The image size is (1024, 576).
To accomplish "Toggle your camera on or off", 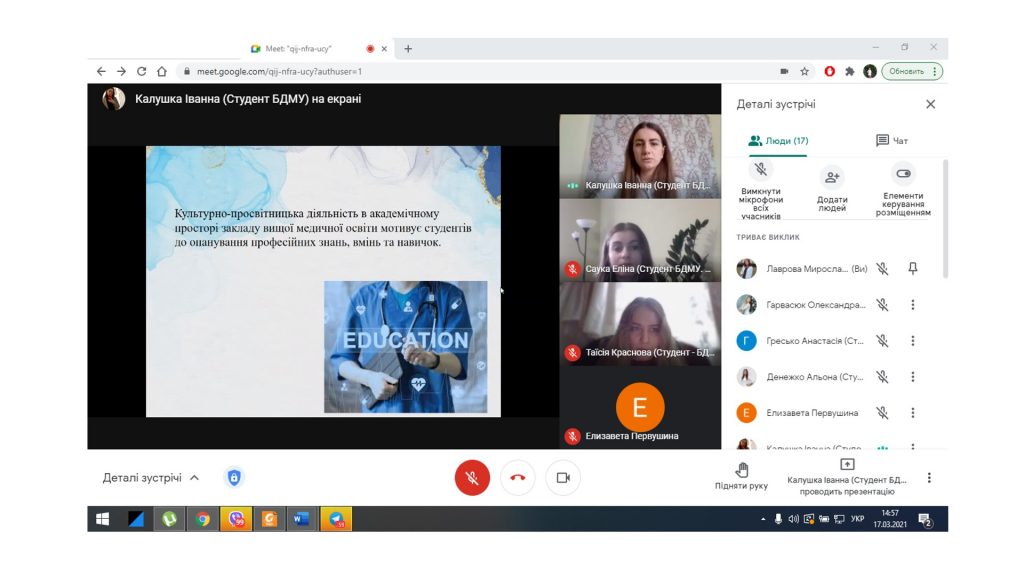I will pos(563,477).
